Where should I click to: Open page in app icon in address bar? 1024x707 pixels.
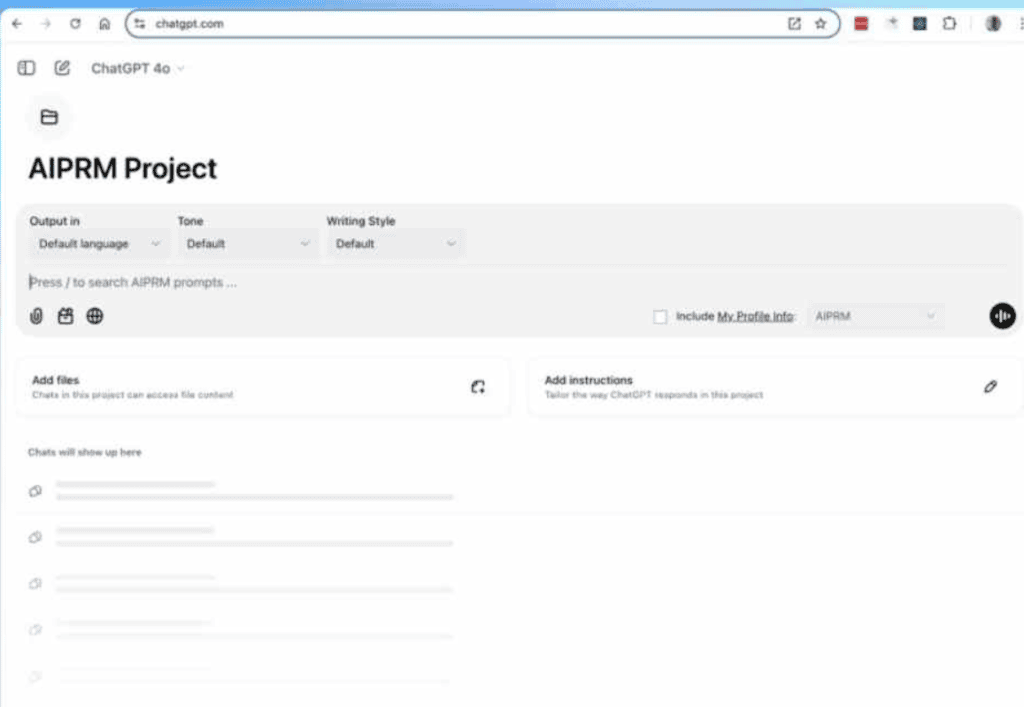pyautogui.click(x=794, y=24)
